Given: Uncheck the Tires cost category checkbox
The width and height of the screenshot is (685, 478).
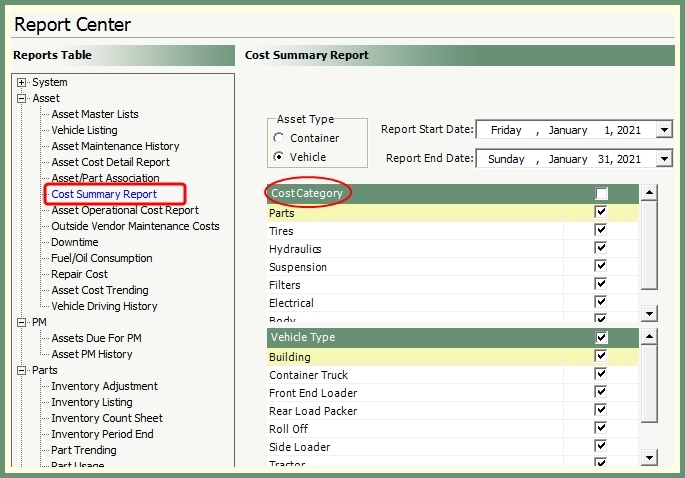Looking at the screenshot, I should point(601,231).
